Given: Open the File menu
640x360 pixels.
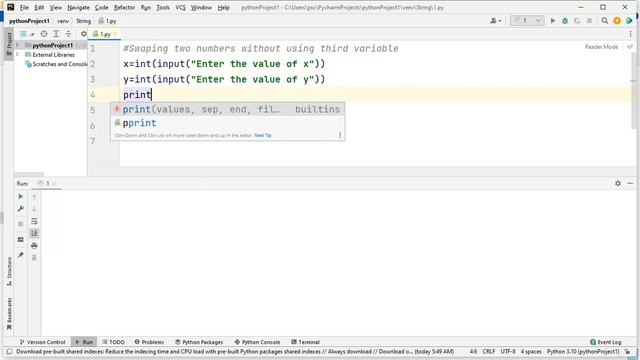Looking at the screenshot, I should pyautogui.click(x=24, y=7).
